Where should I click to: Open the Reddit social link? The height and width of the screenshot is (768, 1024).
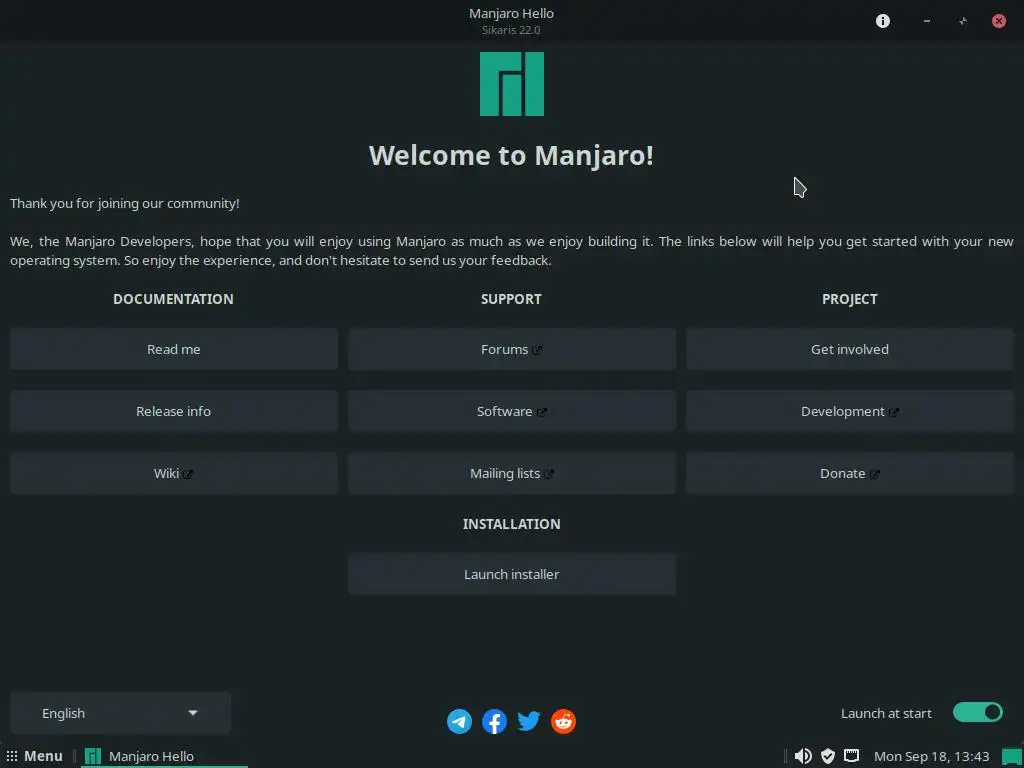click(564, 722)
